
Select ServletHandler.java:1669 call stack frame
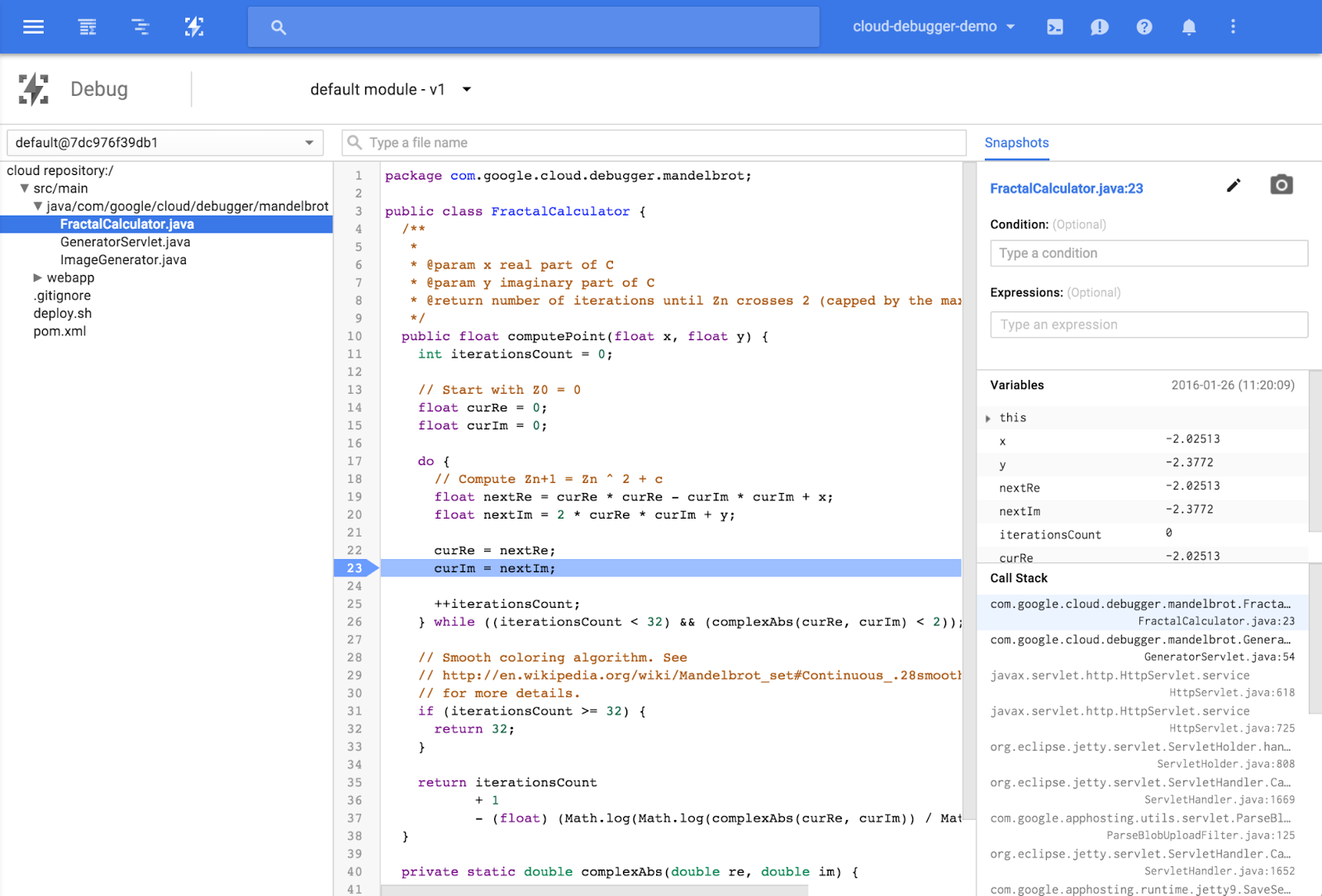(x=1143, y=790)
